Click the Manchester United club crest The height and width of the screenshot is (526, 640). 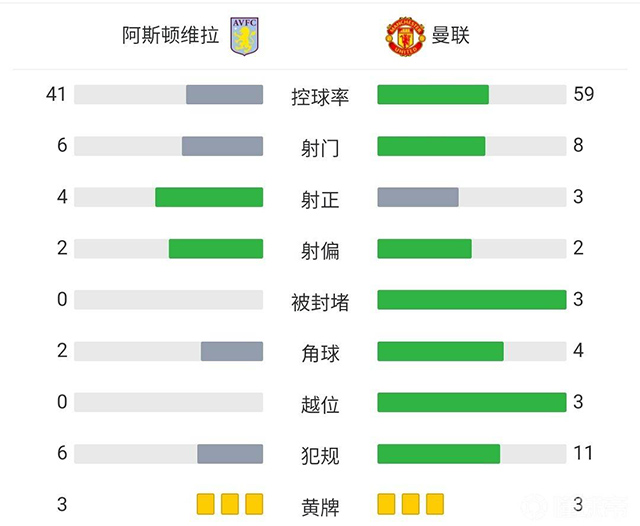click(x=405, y=36)
